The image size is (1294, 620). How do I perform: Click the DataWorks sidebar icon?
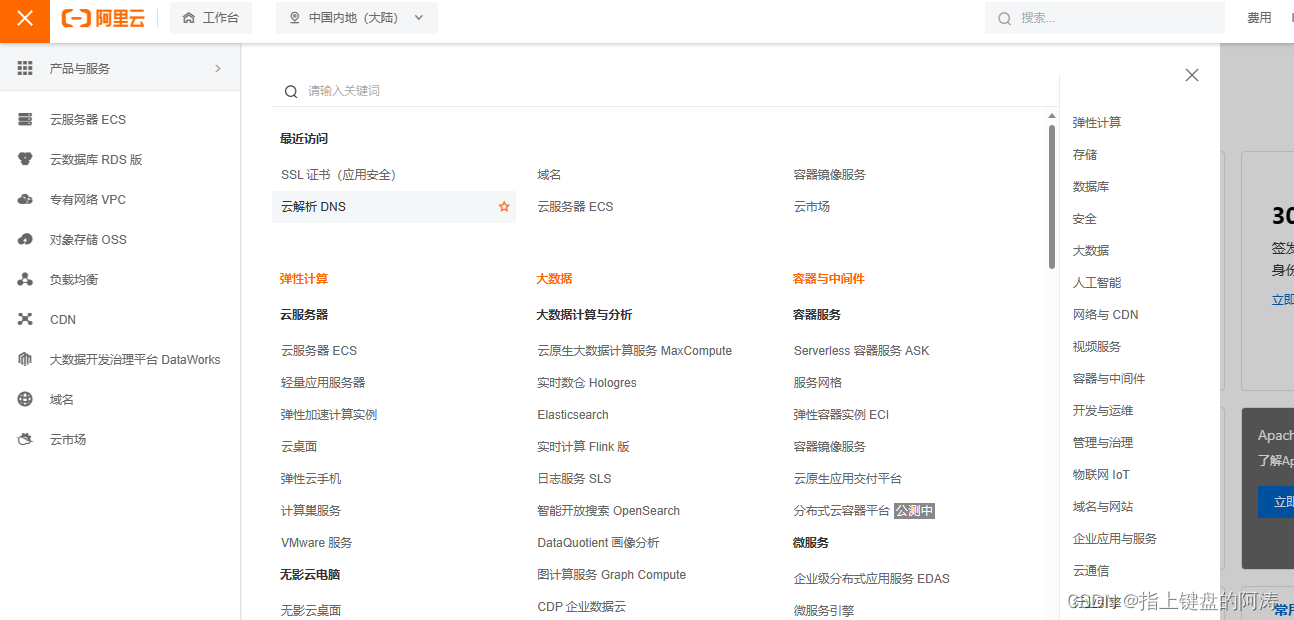[26, 359]
